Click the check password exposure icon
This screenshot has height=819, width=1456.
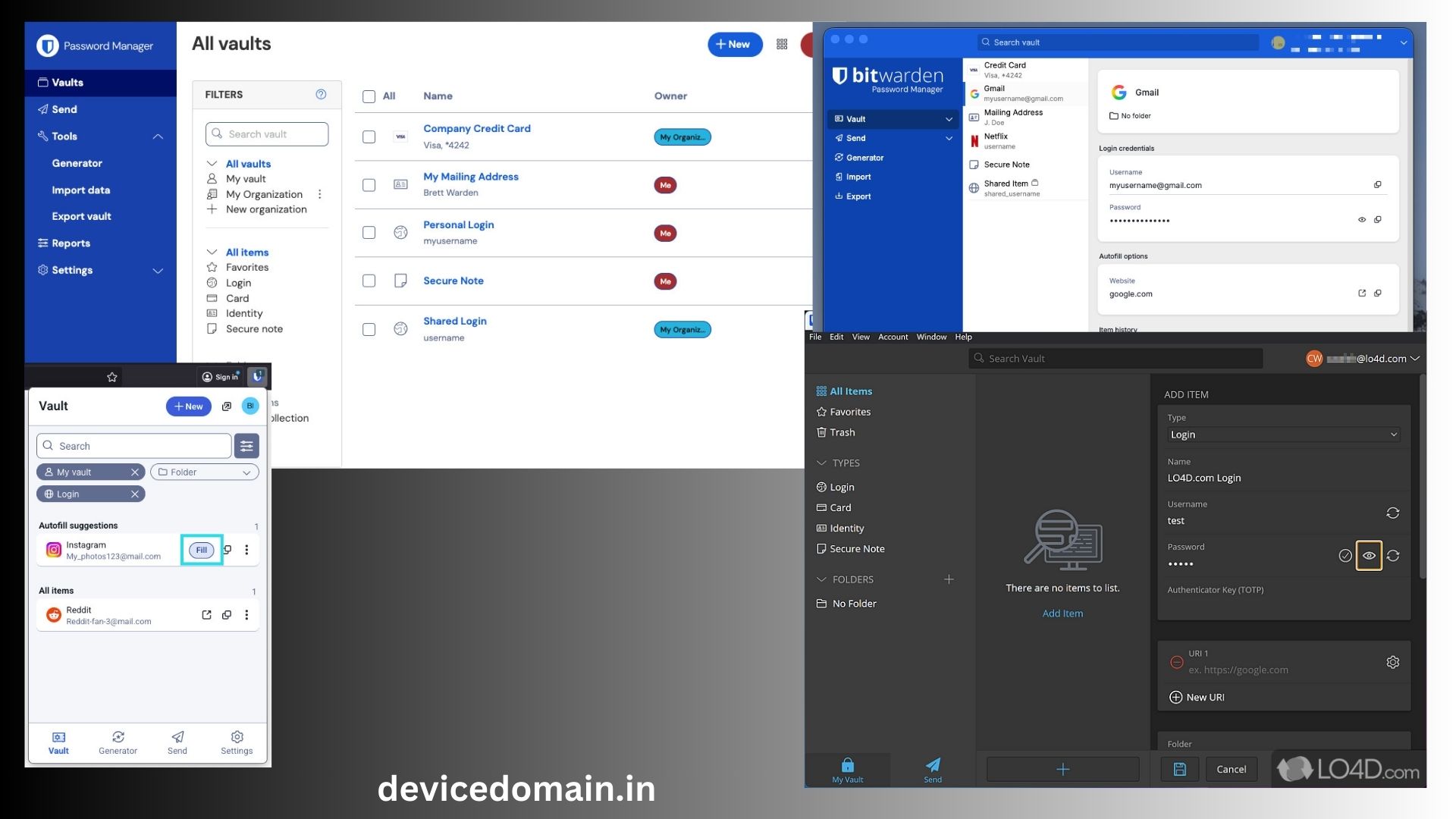[1345, 556]
